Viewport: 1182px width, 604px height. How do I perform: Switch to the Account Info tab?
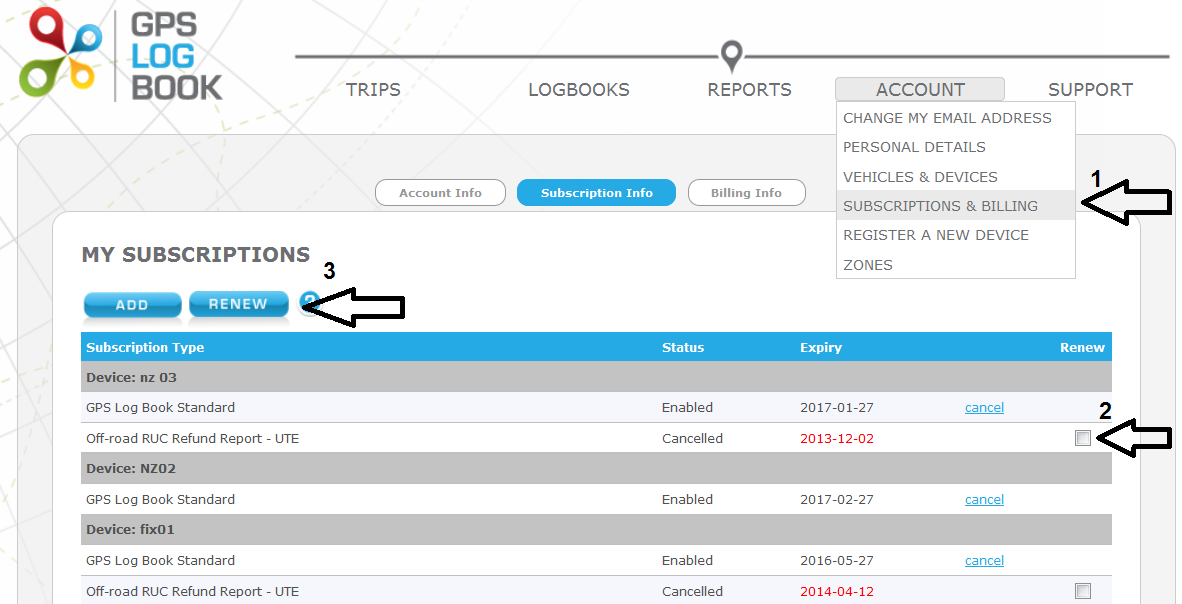(x=440, y=193)
